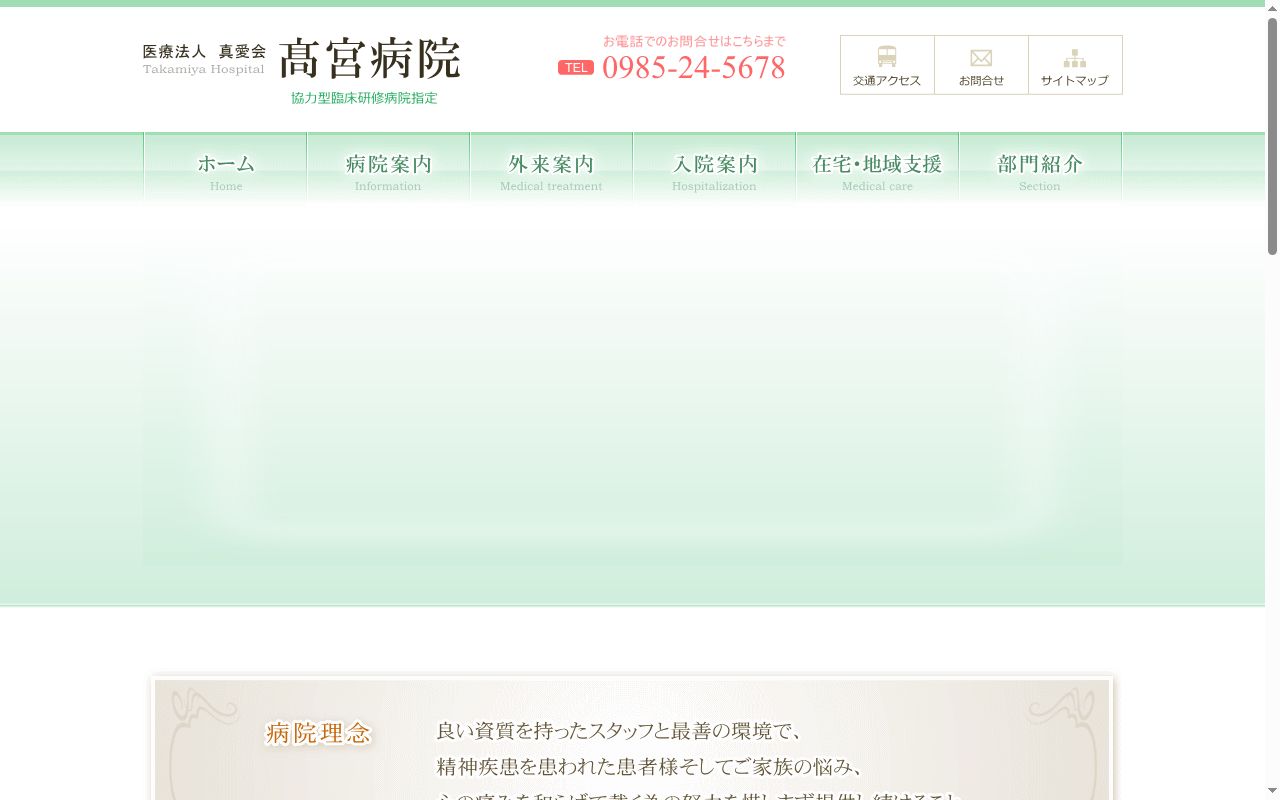The image size is (1280, 800).
Task: Click the 髙宮病院 hospital logo
Action: [x=370, y=59]
